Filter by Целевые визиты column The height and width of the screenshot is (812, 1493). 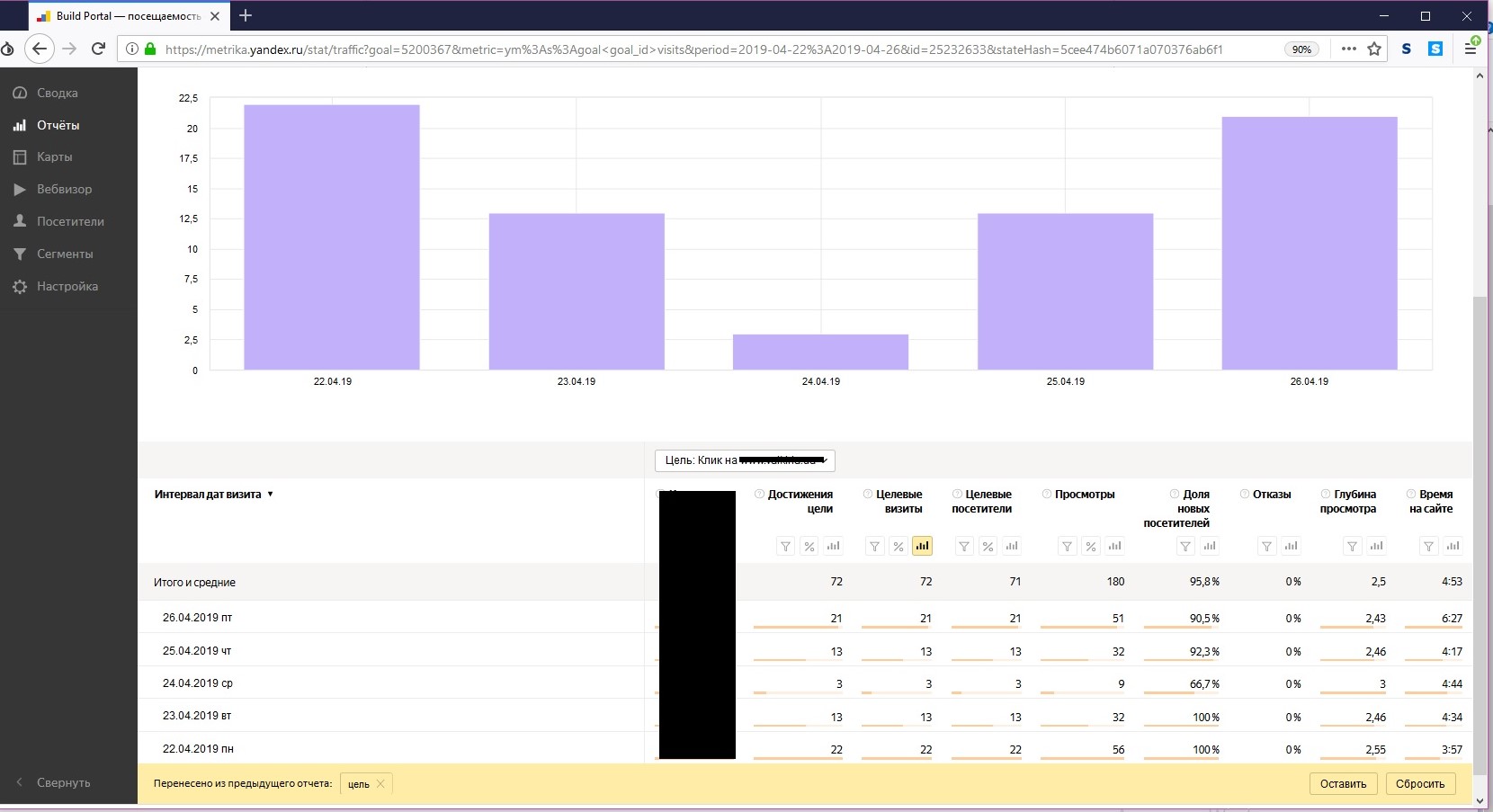tap(874, 546)
